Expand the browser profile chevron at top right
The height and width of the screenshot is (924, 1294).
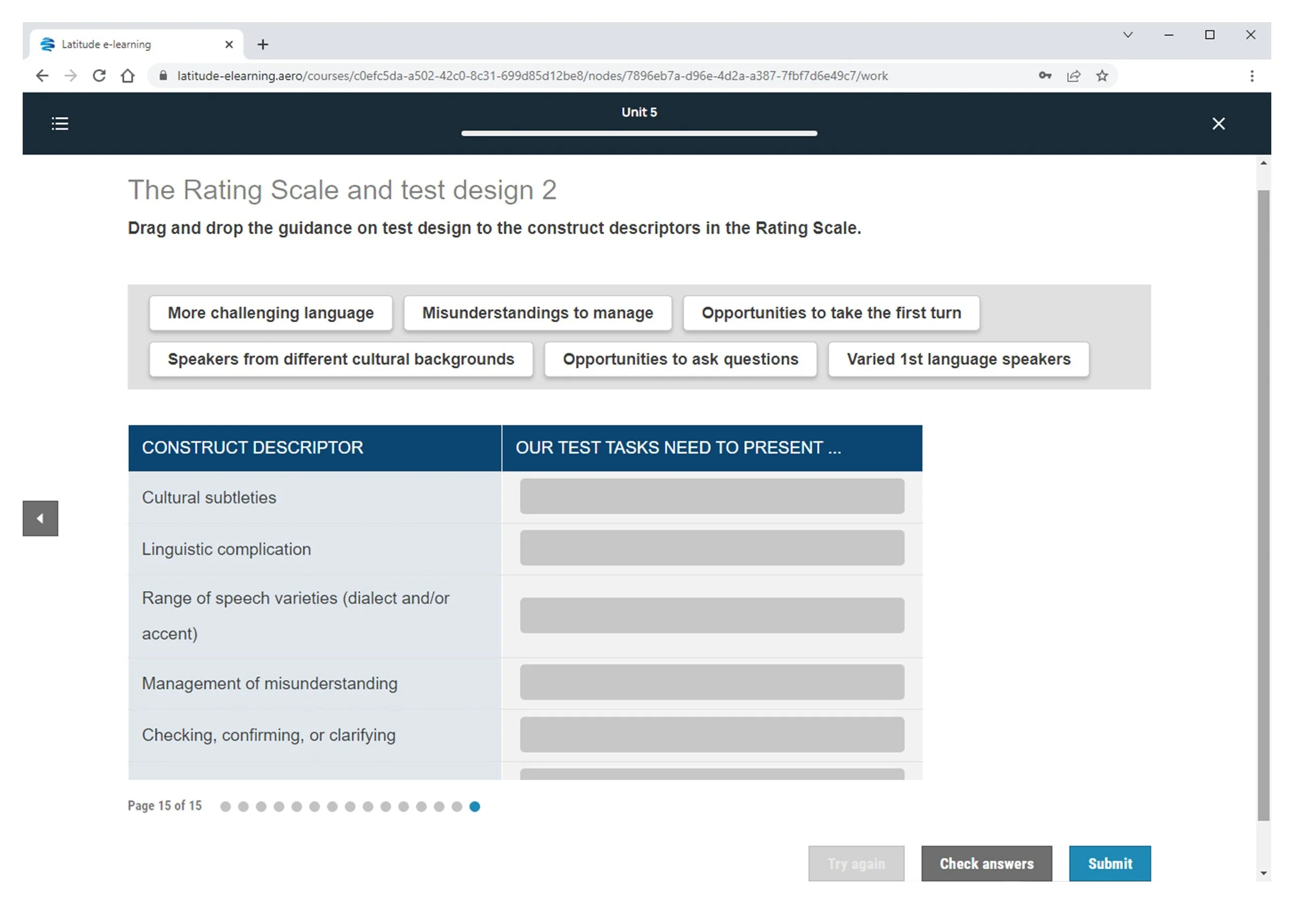coord(1128,35)
